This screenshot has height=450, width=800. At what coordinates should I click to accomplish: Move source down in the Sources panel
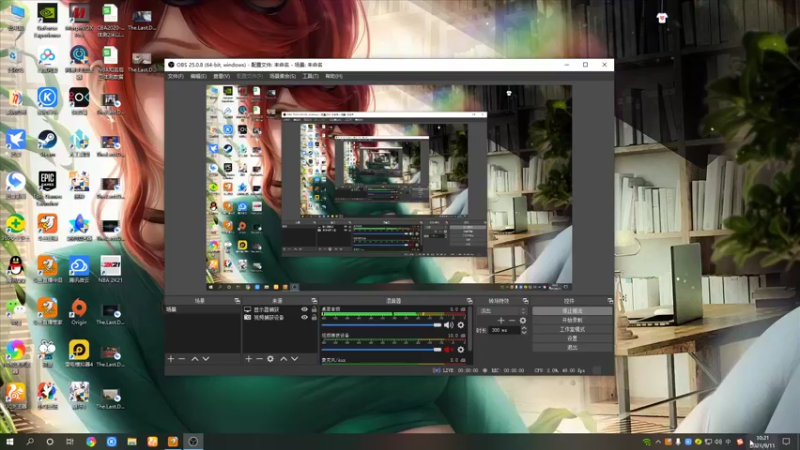[x=294, y=359]
